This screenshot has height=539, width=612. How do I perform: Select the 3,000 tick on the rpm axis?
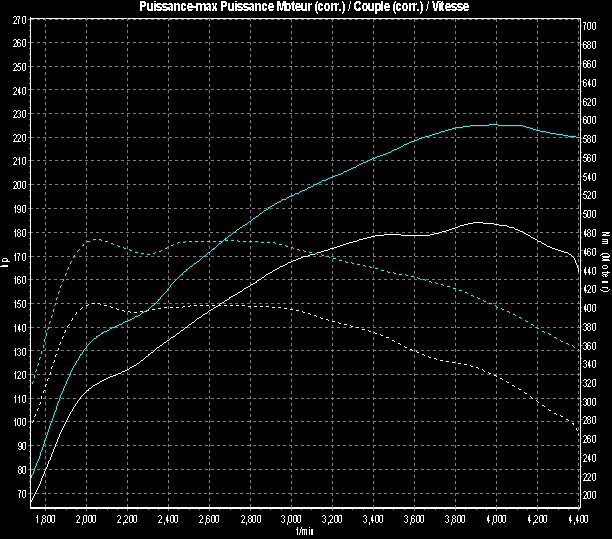291,521
